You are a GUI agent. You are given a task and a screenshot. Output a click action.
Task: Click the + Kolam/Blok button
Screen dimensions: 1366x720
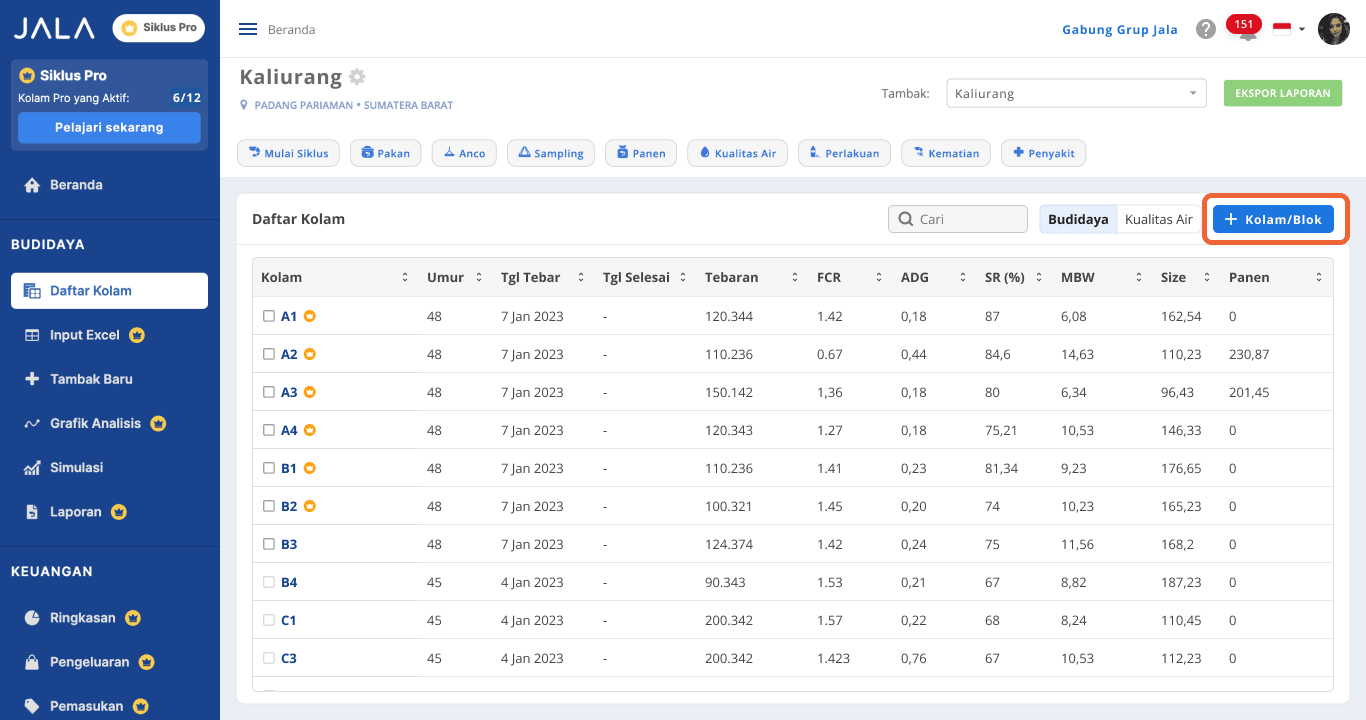point(1273,219)
